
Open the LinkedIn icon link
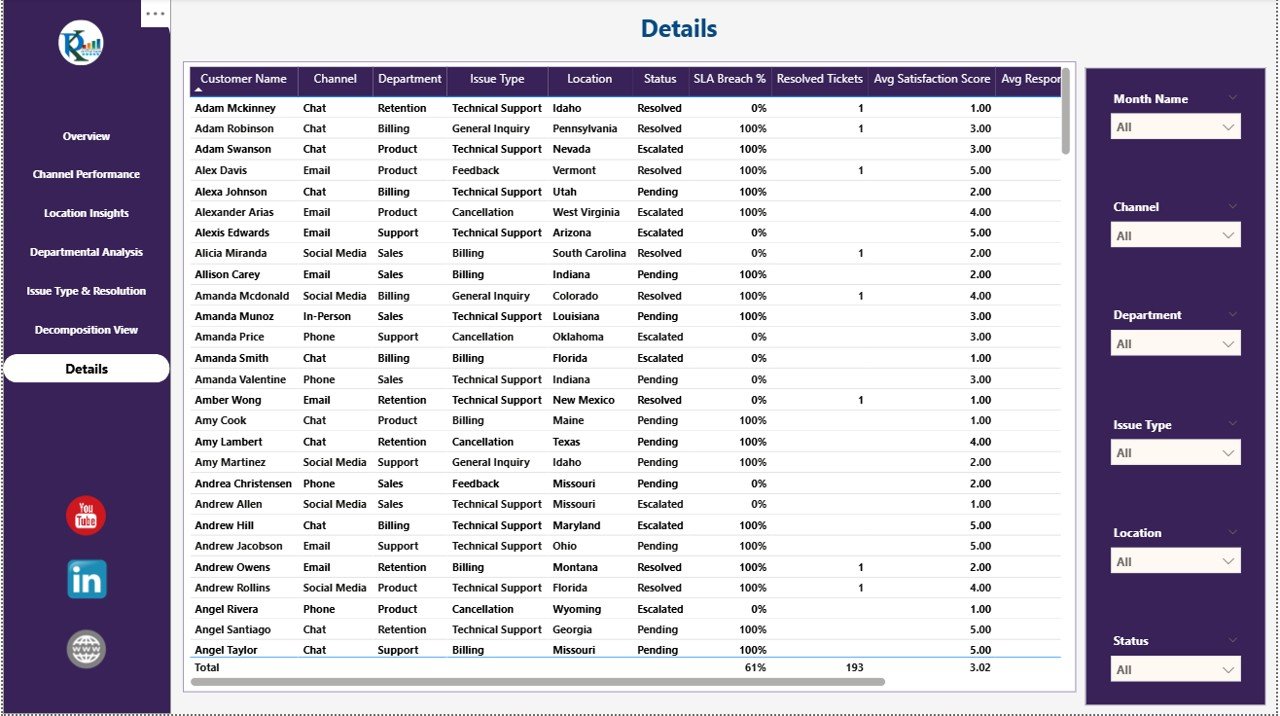tap(87, 580)
